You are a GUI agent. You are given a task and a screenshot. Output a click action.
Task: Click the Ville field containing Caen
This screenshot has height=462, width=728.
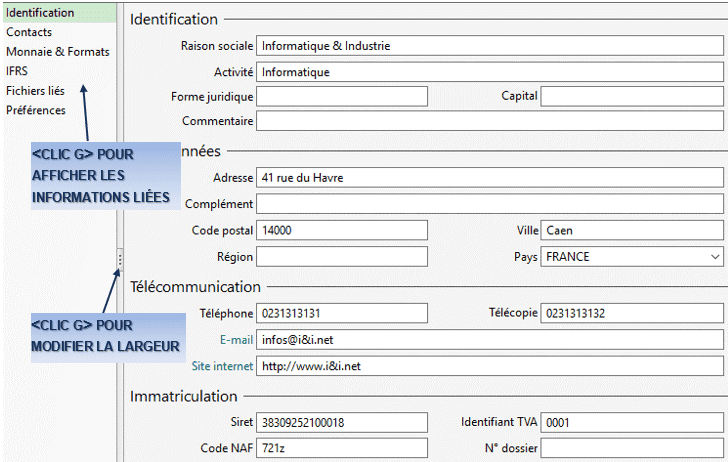pyautogui.click(x=632, y=230)
